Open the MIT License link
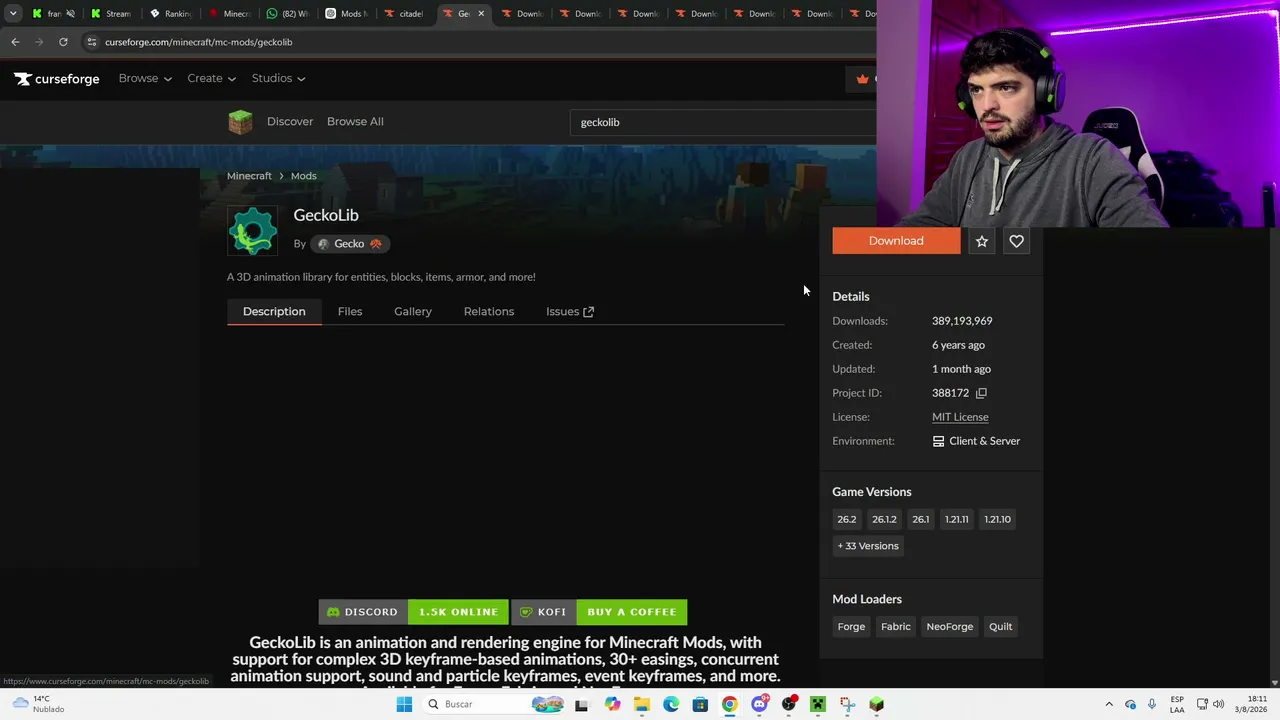The width and height of the screenshot is (1280, 720). click(960, 417)
